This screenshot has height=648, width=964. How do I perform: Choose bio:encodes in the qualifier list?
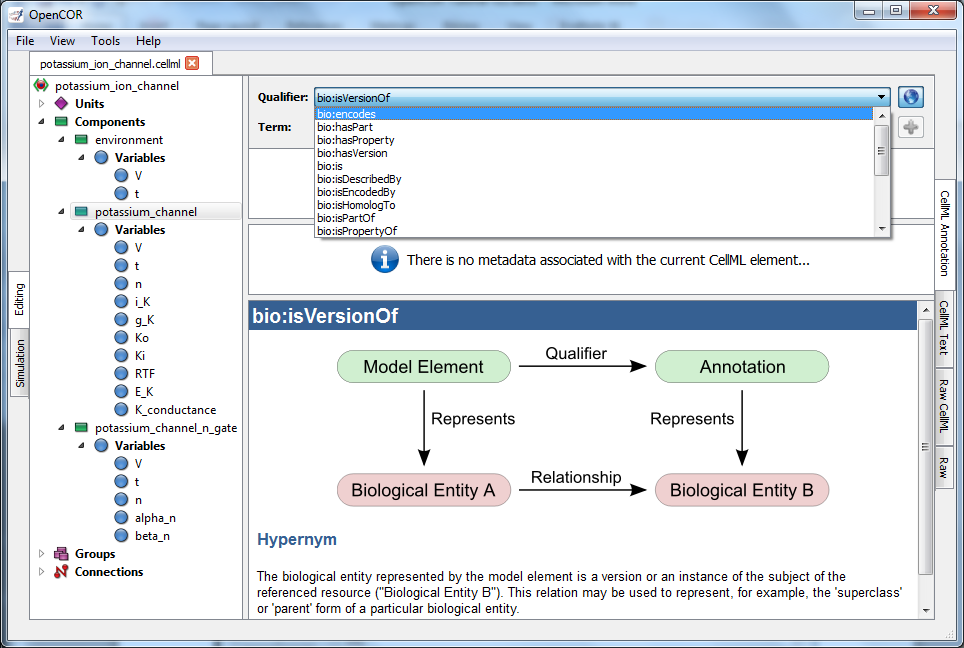[593, 114]
